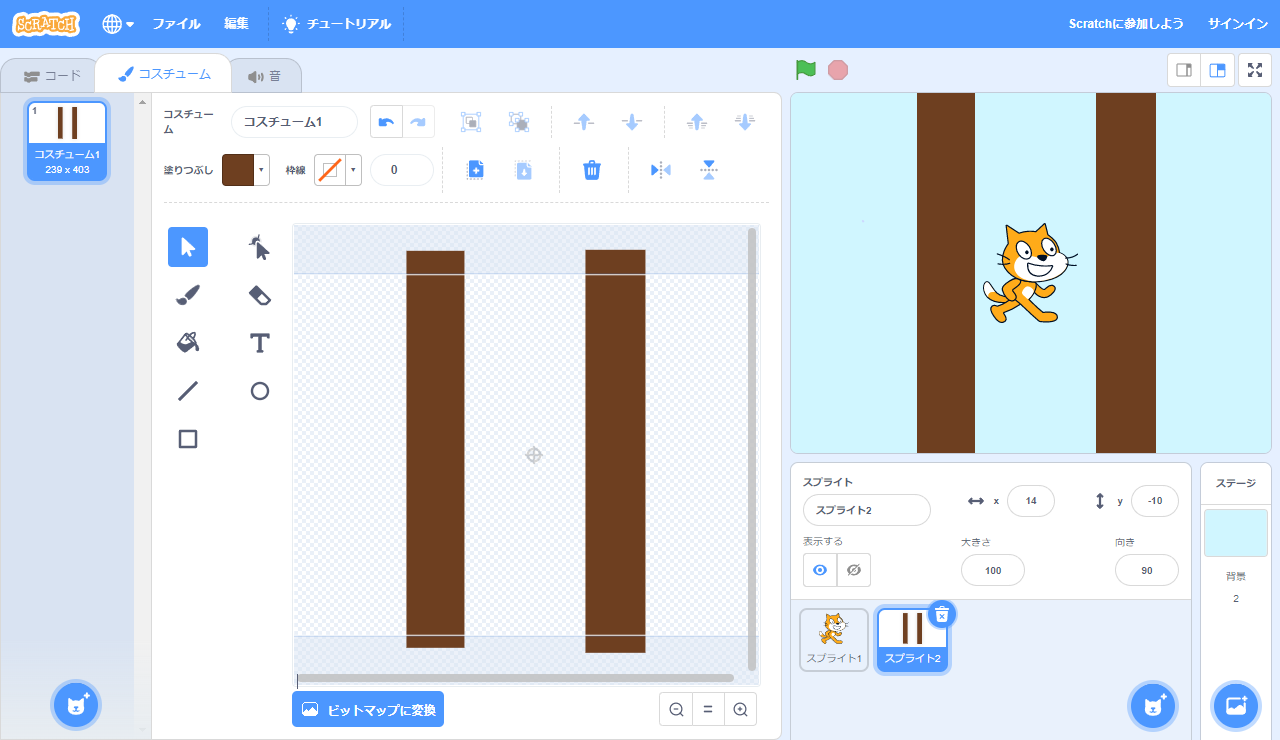The width and height of the screenshot is (1280, 740).
Task: Open the 枠線 outline color dropdown
Action: point(337,170)
